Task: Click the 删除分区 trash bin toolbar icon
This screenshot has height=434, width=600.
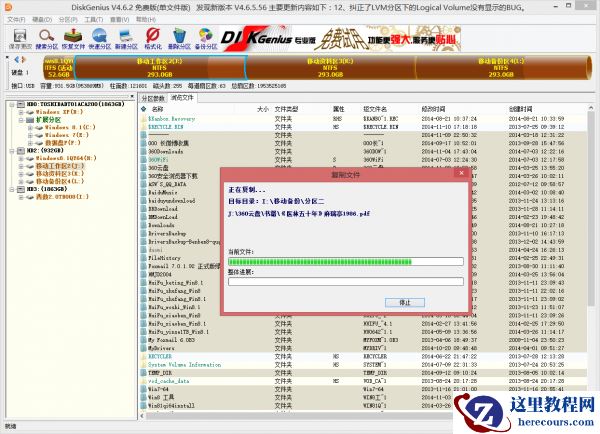Action: tap(179, 36)
